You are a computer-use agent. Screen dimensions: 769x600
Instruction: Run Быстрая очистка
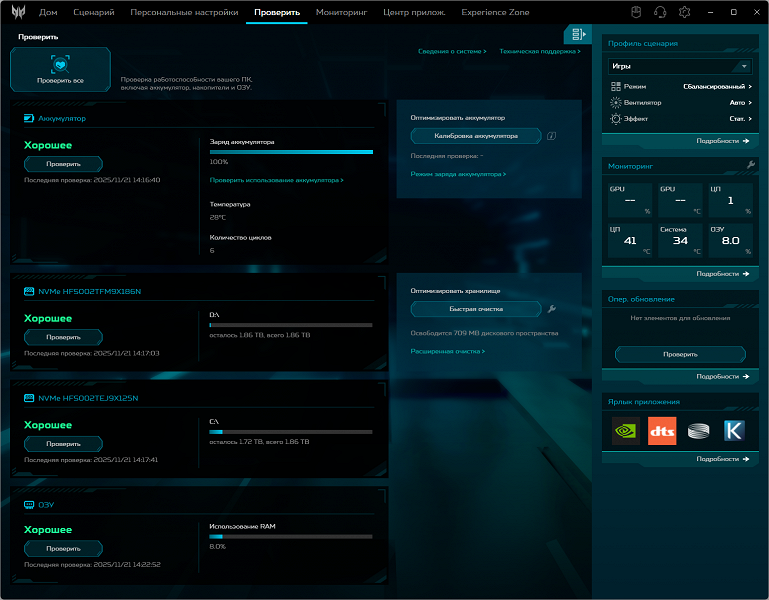coord(476,309)
